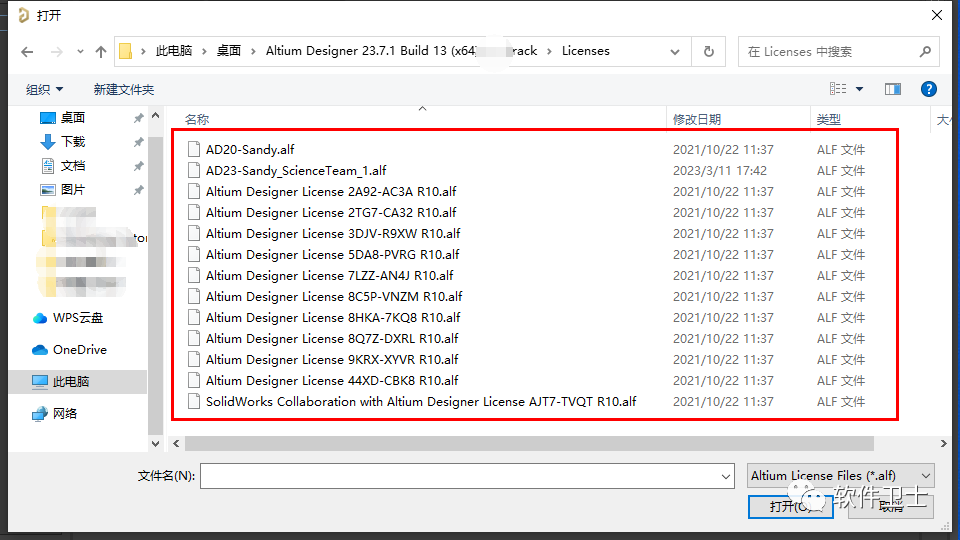Select 下载 in the sidebar

pos(72,141)
